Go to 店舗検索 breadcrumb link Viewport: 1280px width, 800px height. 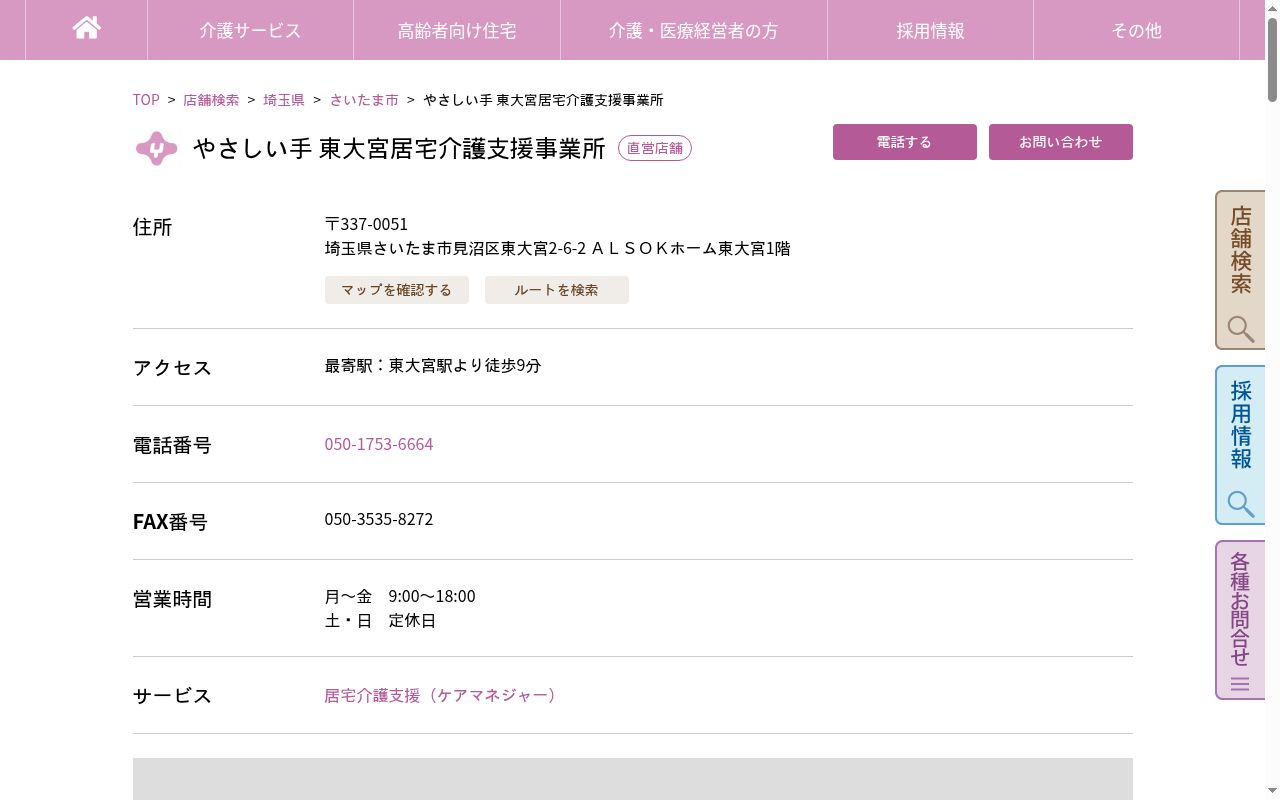coord(211,100)
